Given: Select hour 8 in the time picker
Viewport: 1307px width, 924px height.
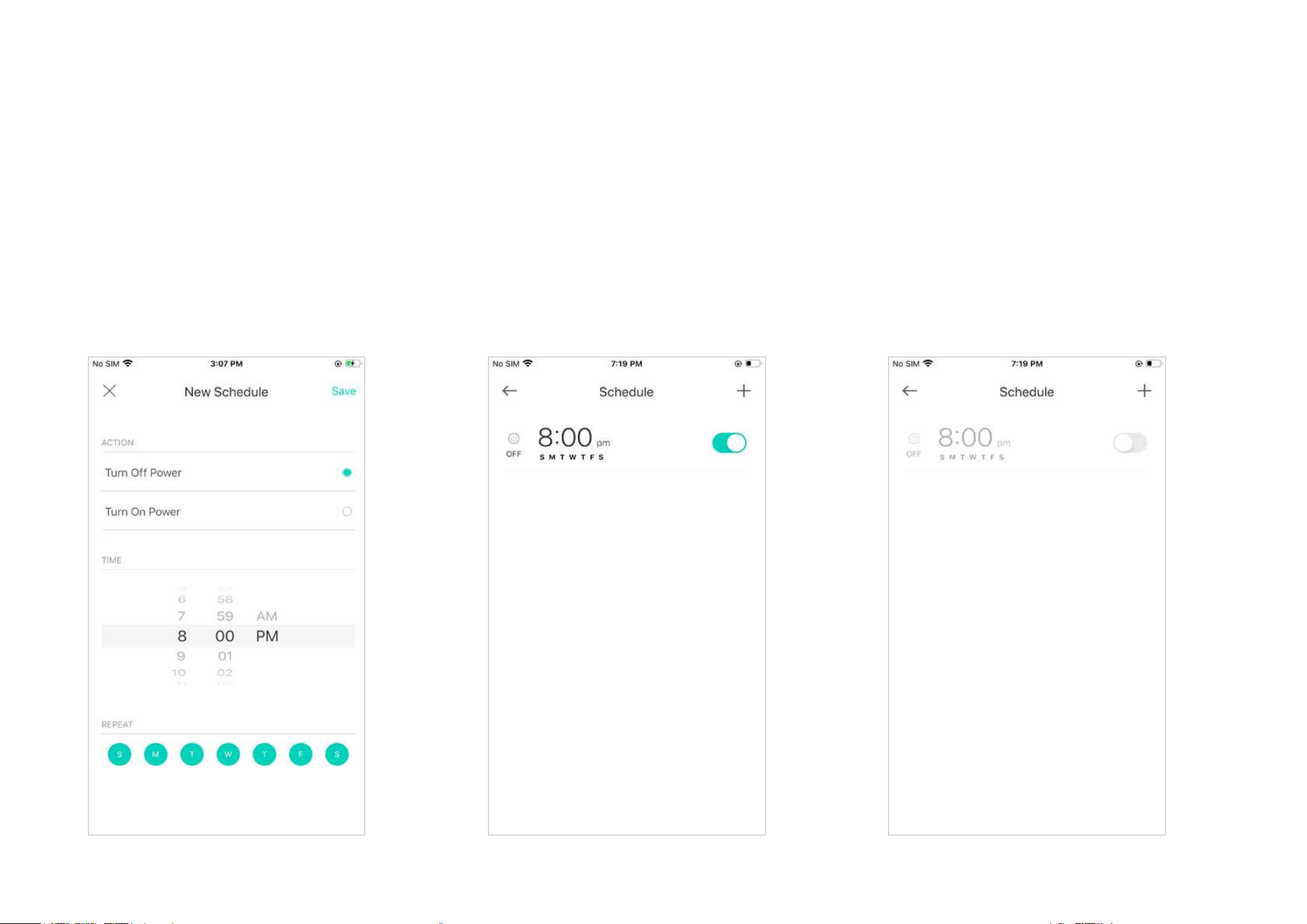Looking at the screenshot, I should [x=182, y=636].
